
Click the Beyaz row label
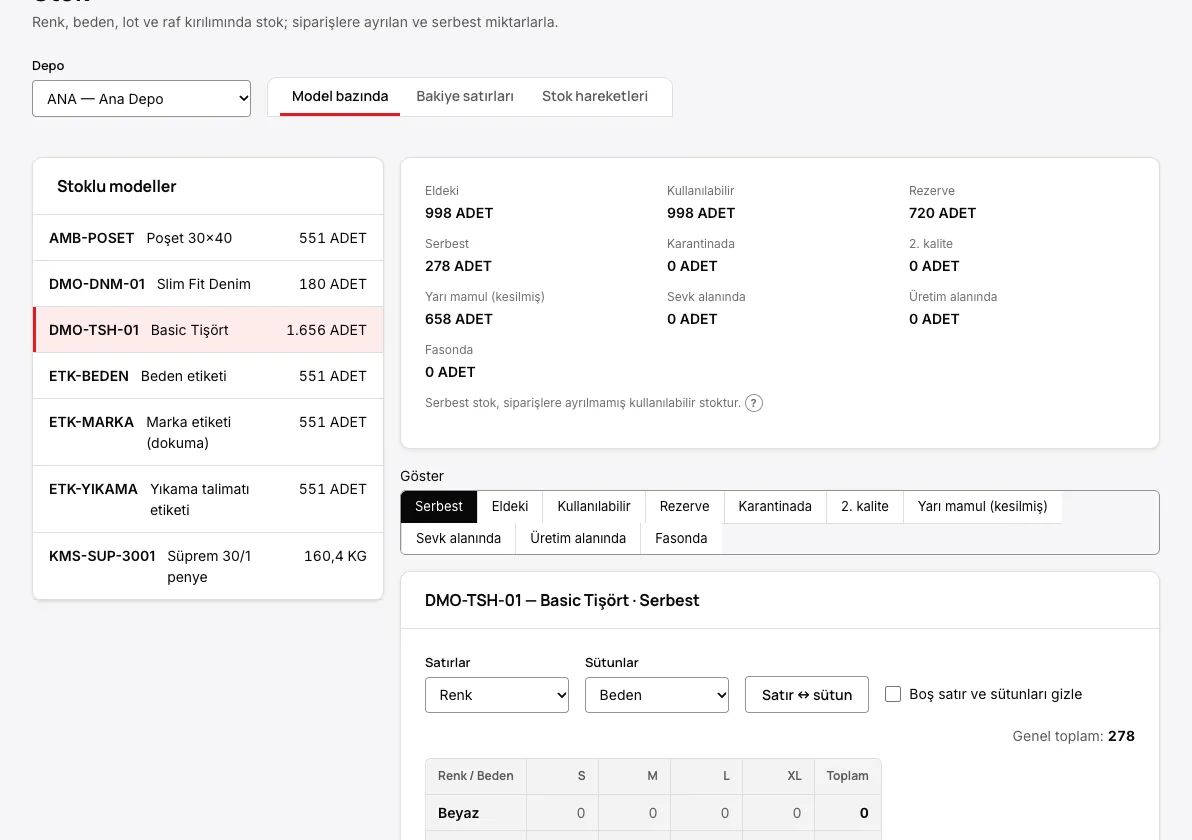[458, 813]
